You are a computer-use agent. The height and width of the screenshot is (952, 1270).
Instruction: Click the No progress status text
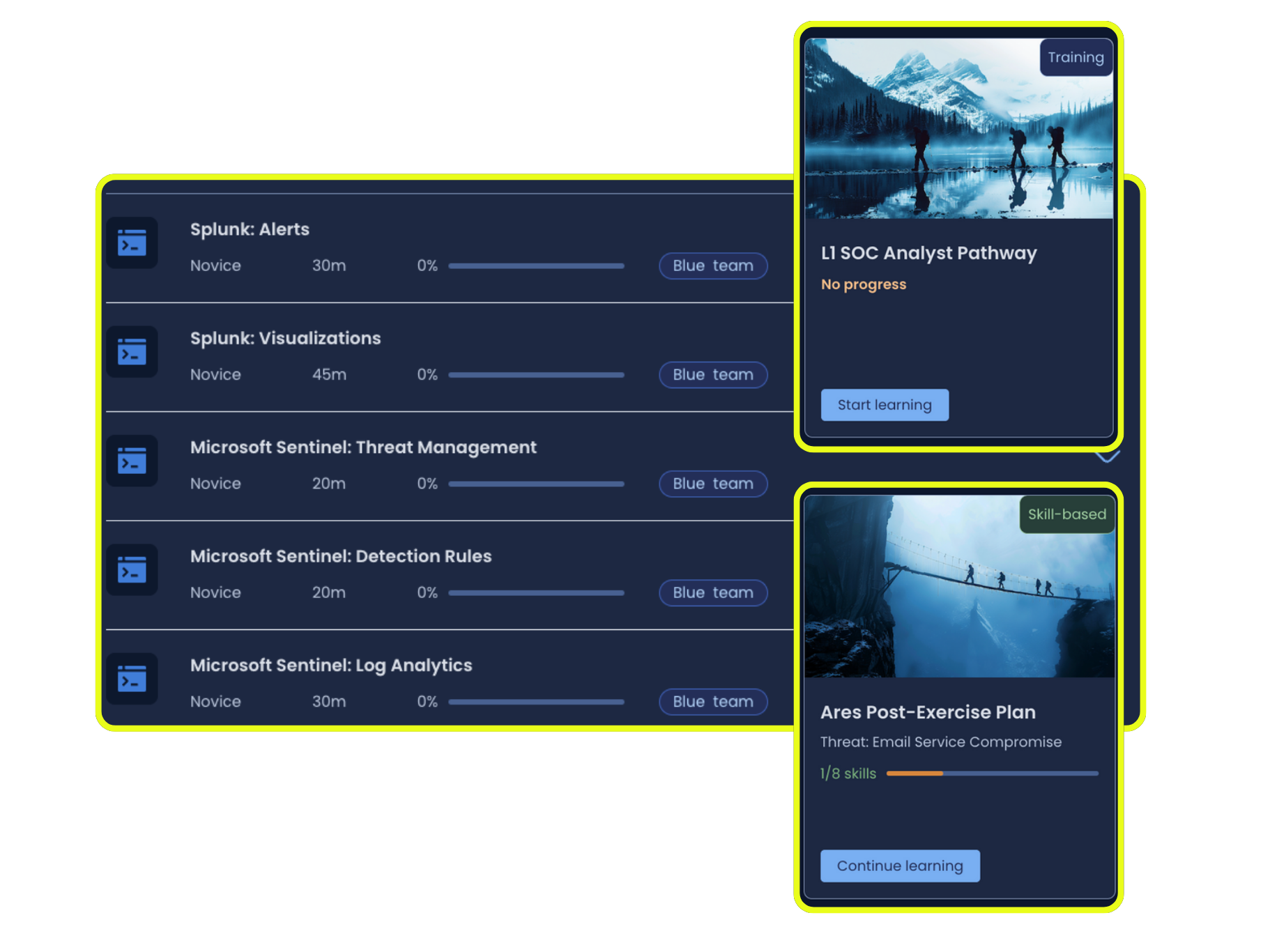(864, 284)
